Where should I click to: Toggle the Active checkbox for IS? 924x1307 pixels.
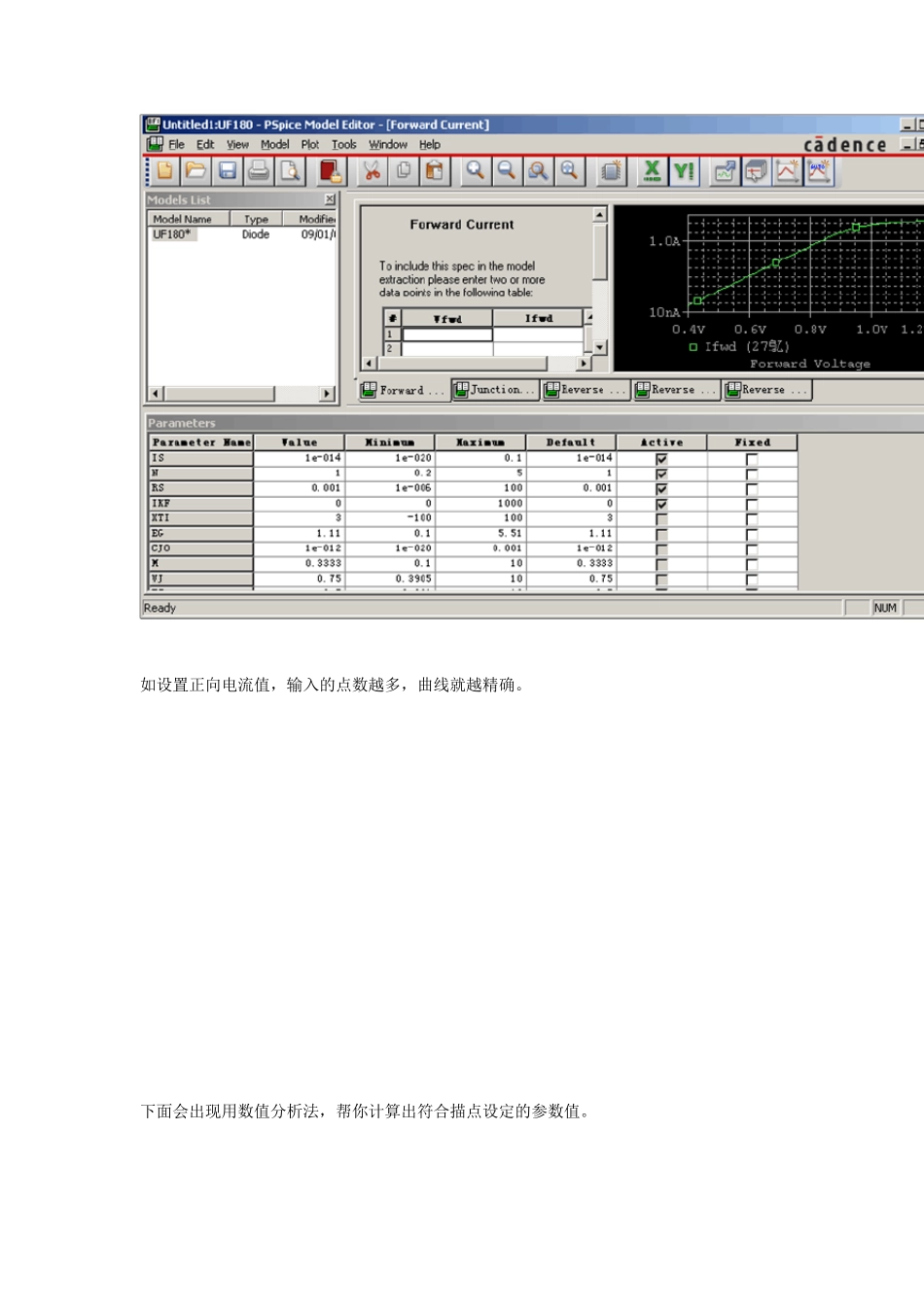(661, 458)
